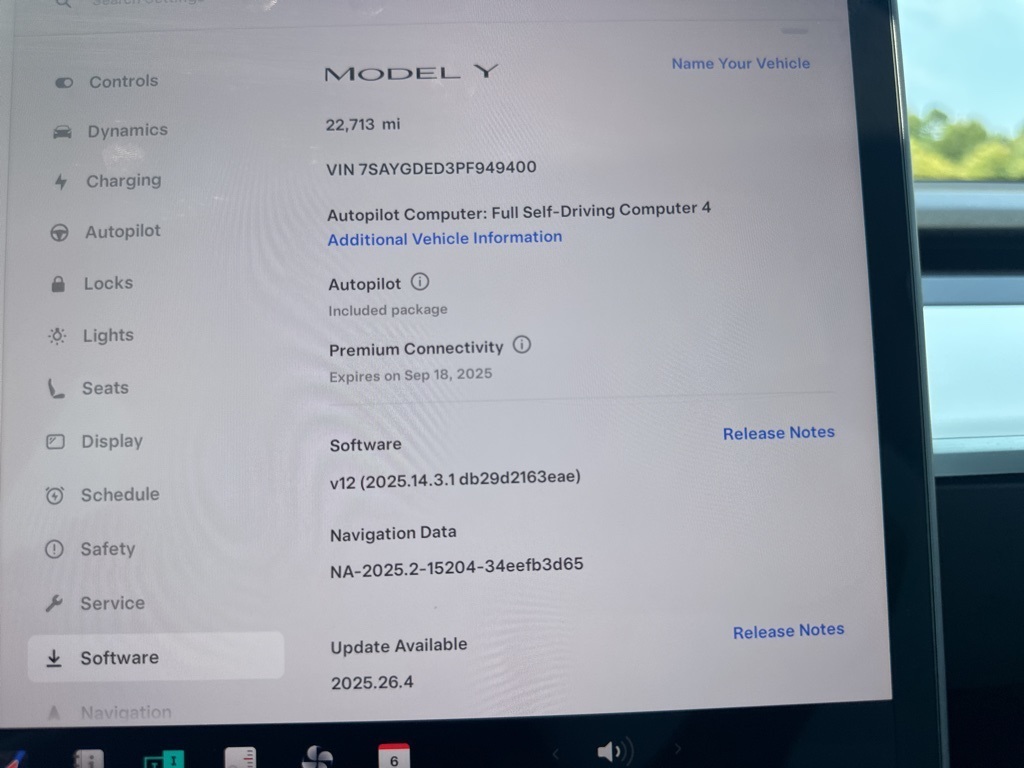Open the calendar app in the dock

click(394, 756)
